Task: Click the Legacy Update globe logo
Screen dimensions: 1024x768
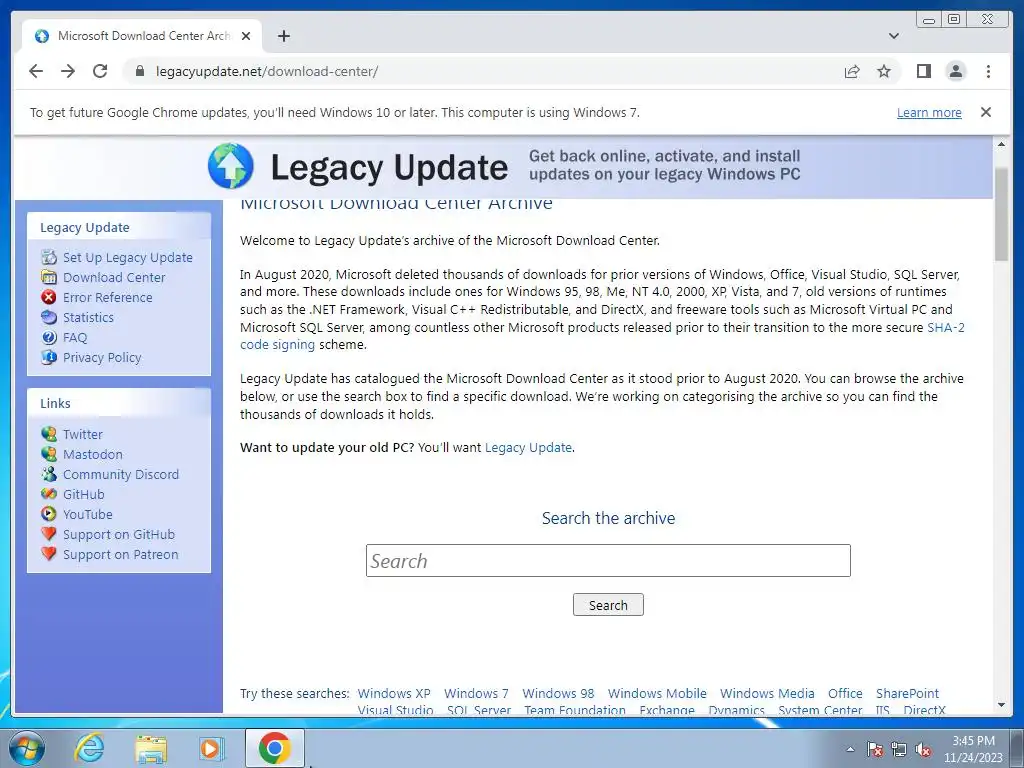Action: coord(231,166)
